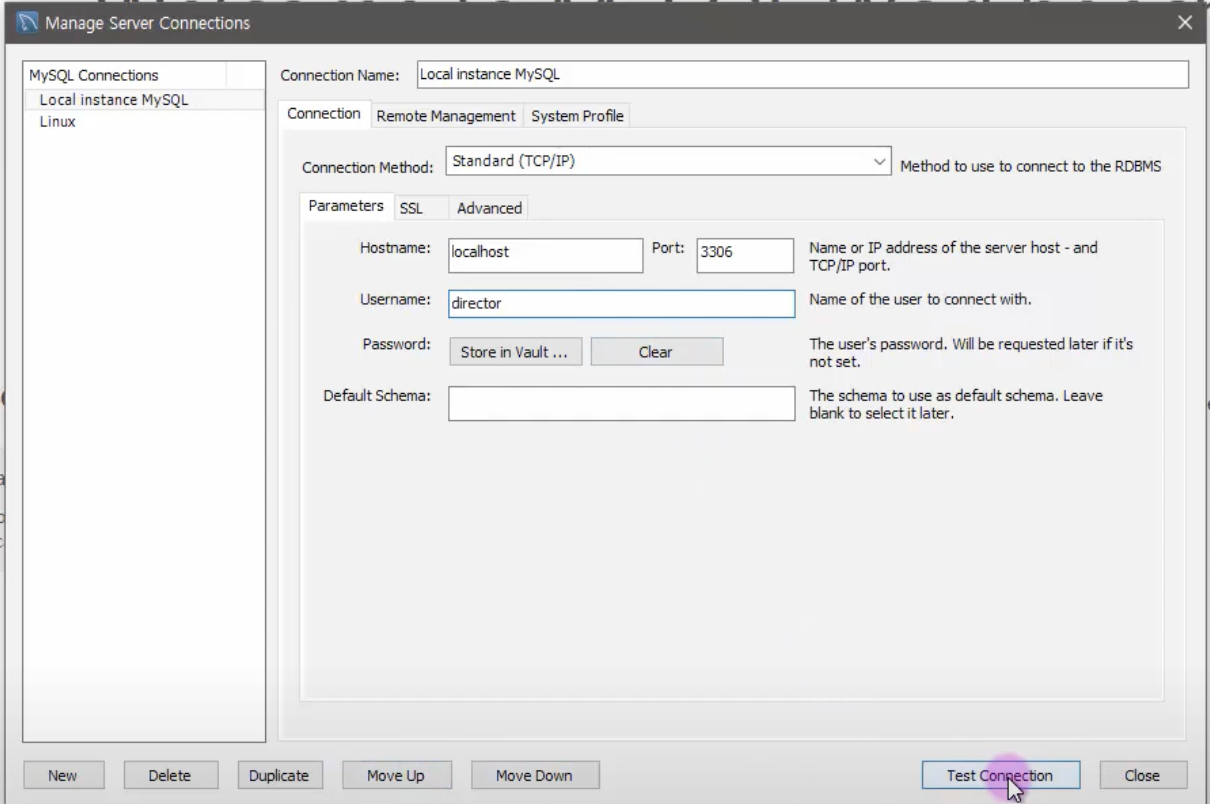Delete the selected connection
This screenshot has height=804, width=1210.
coord(169,775)
